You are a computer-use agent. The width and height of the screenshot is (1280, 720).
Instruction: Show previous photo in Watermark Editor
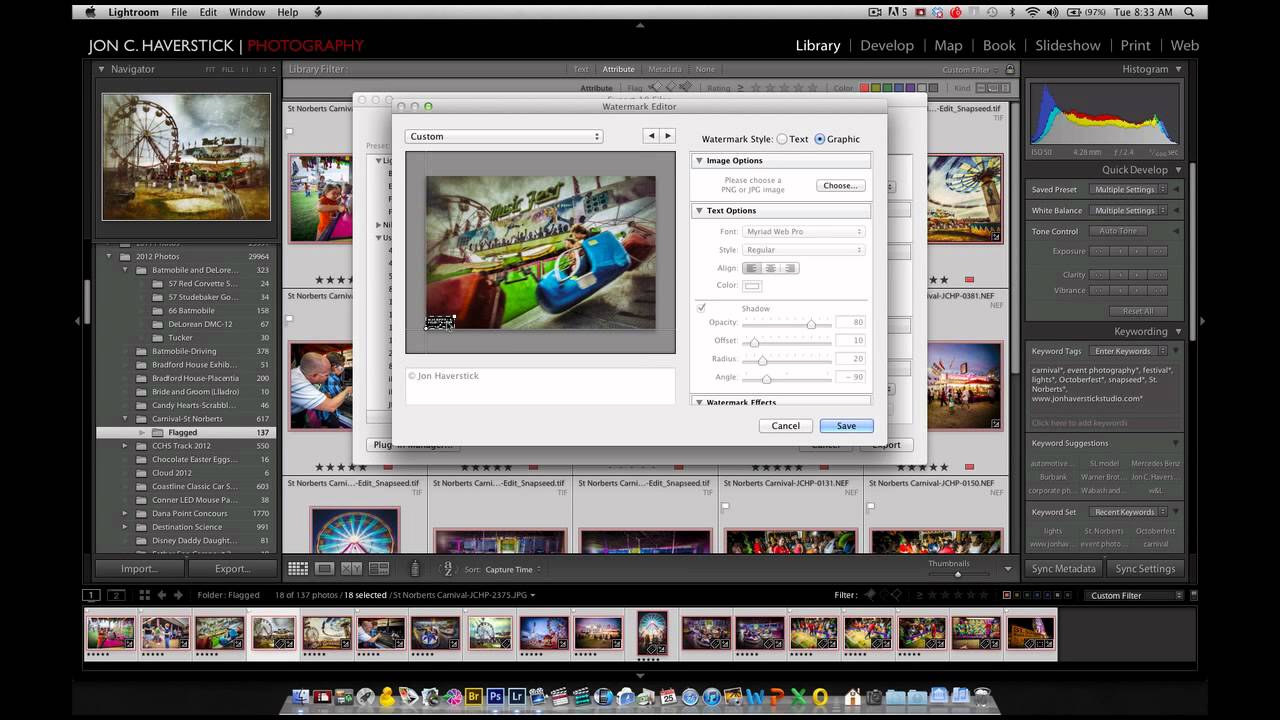[651, 136]
